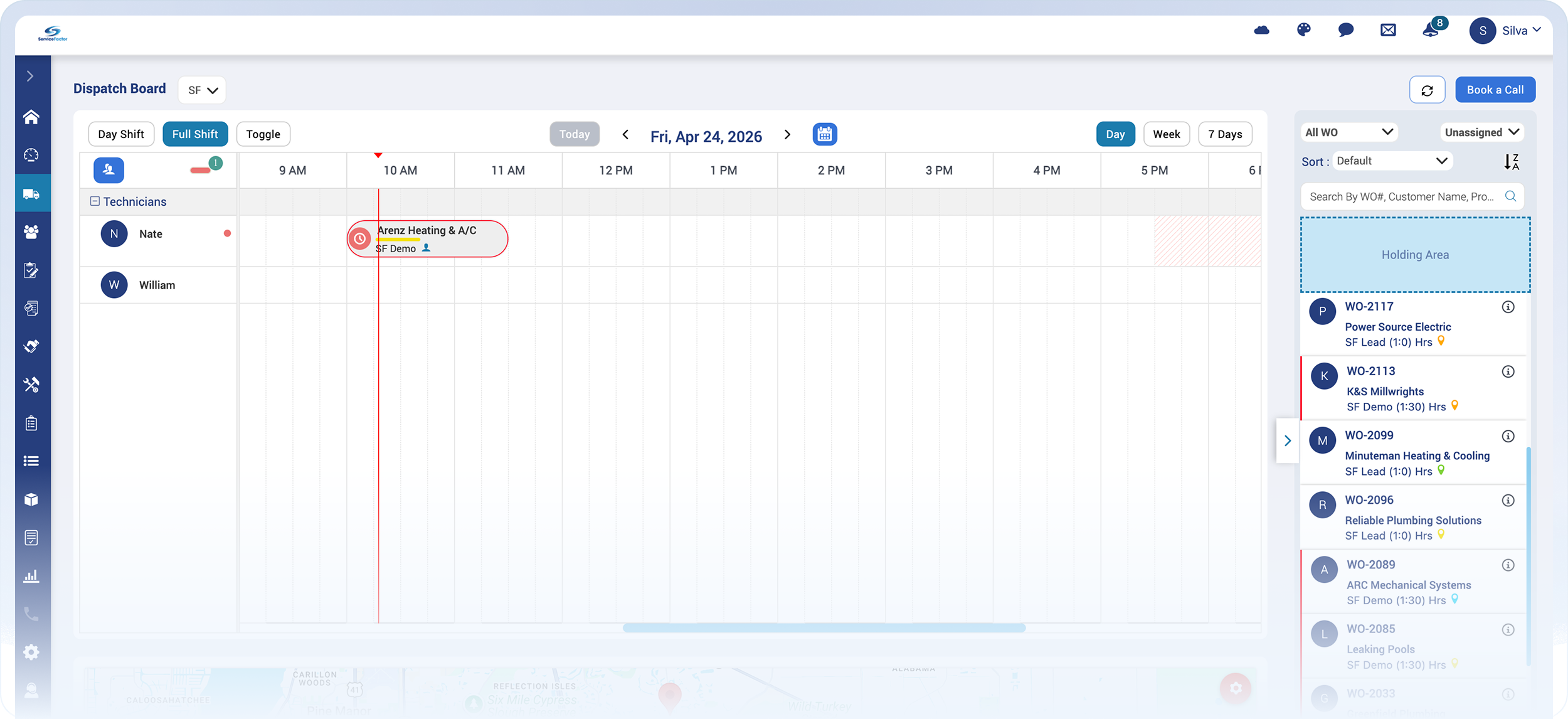The height and width of the screenshot is (719, 1568).
Task: Open the checklist edit sidebar icon
Action: 31,270
